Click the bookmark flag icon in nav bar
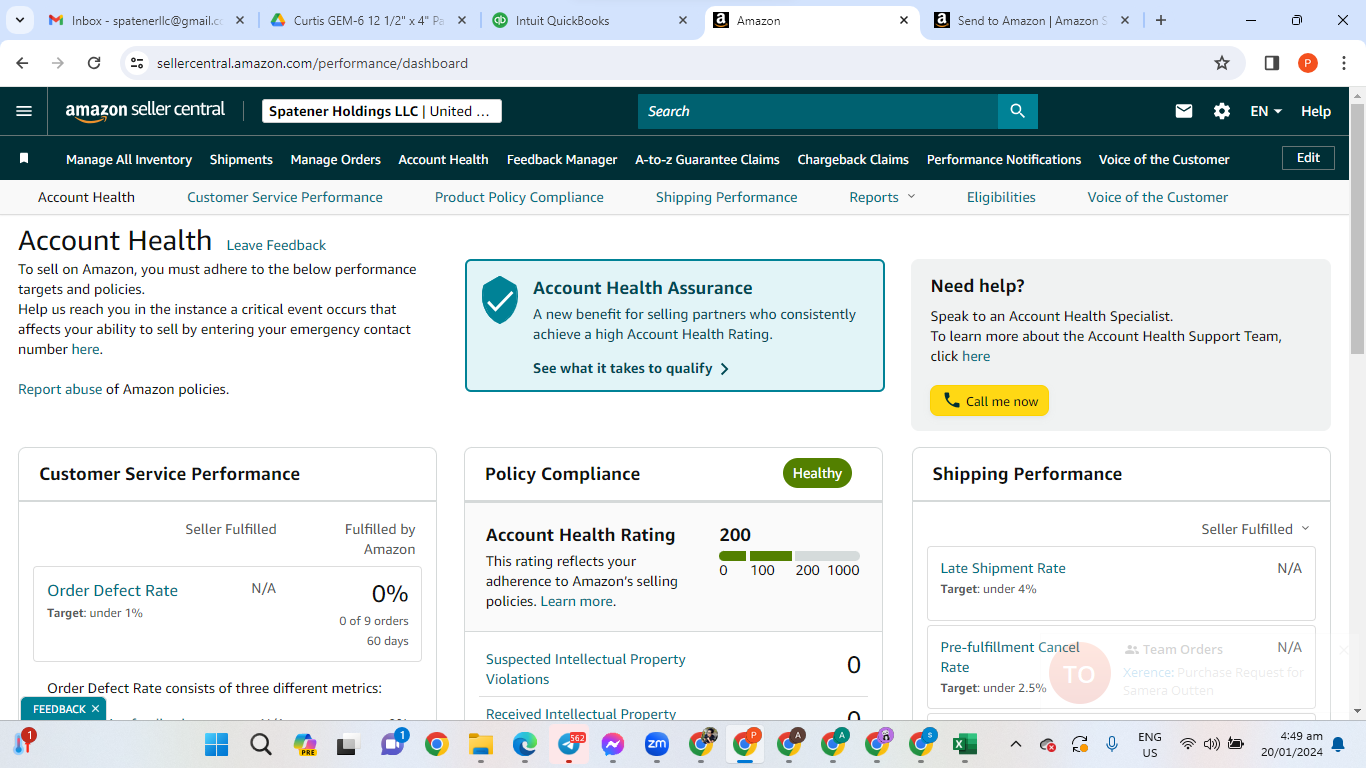Image resolution: width=1366 pixels, height=768 pixels. point(24,159)
